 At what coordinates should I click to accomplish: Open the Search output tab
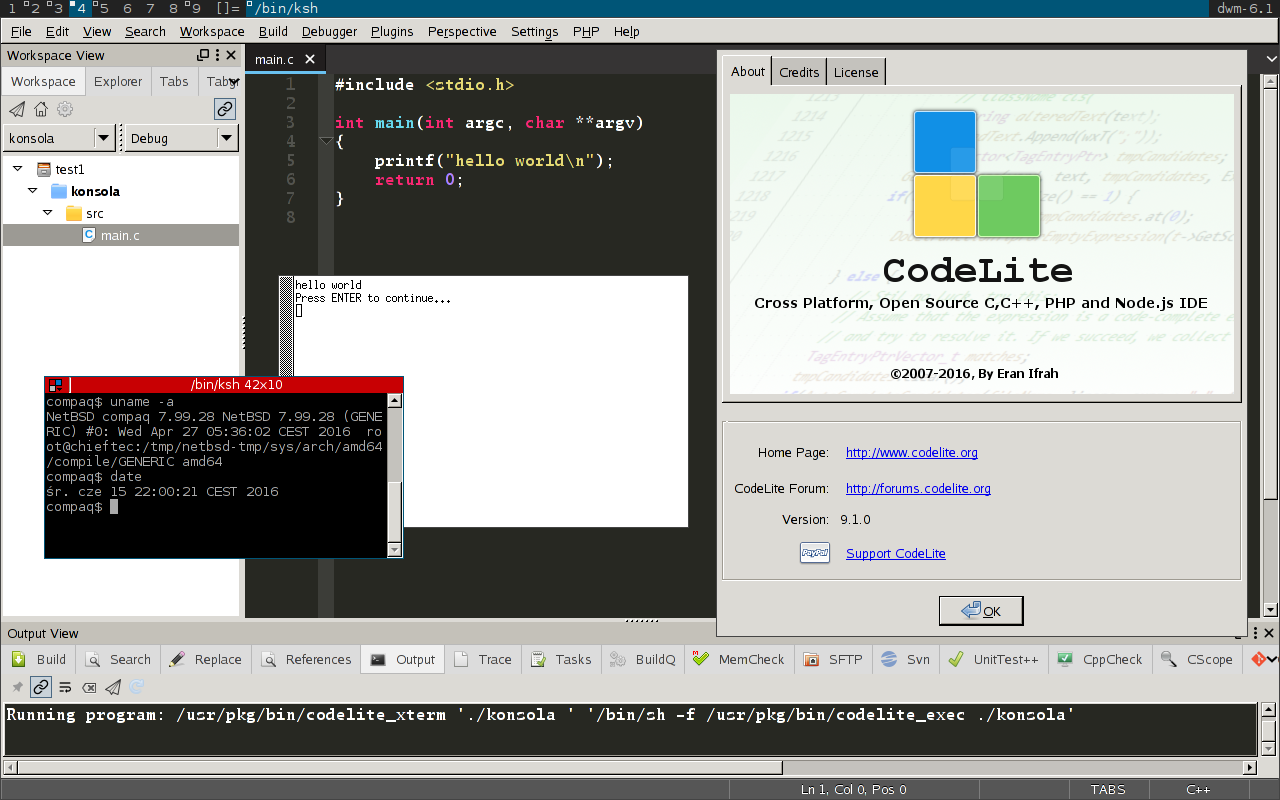coord(118,659)
